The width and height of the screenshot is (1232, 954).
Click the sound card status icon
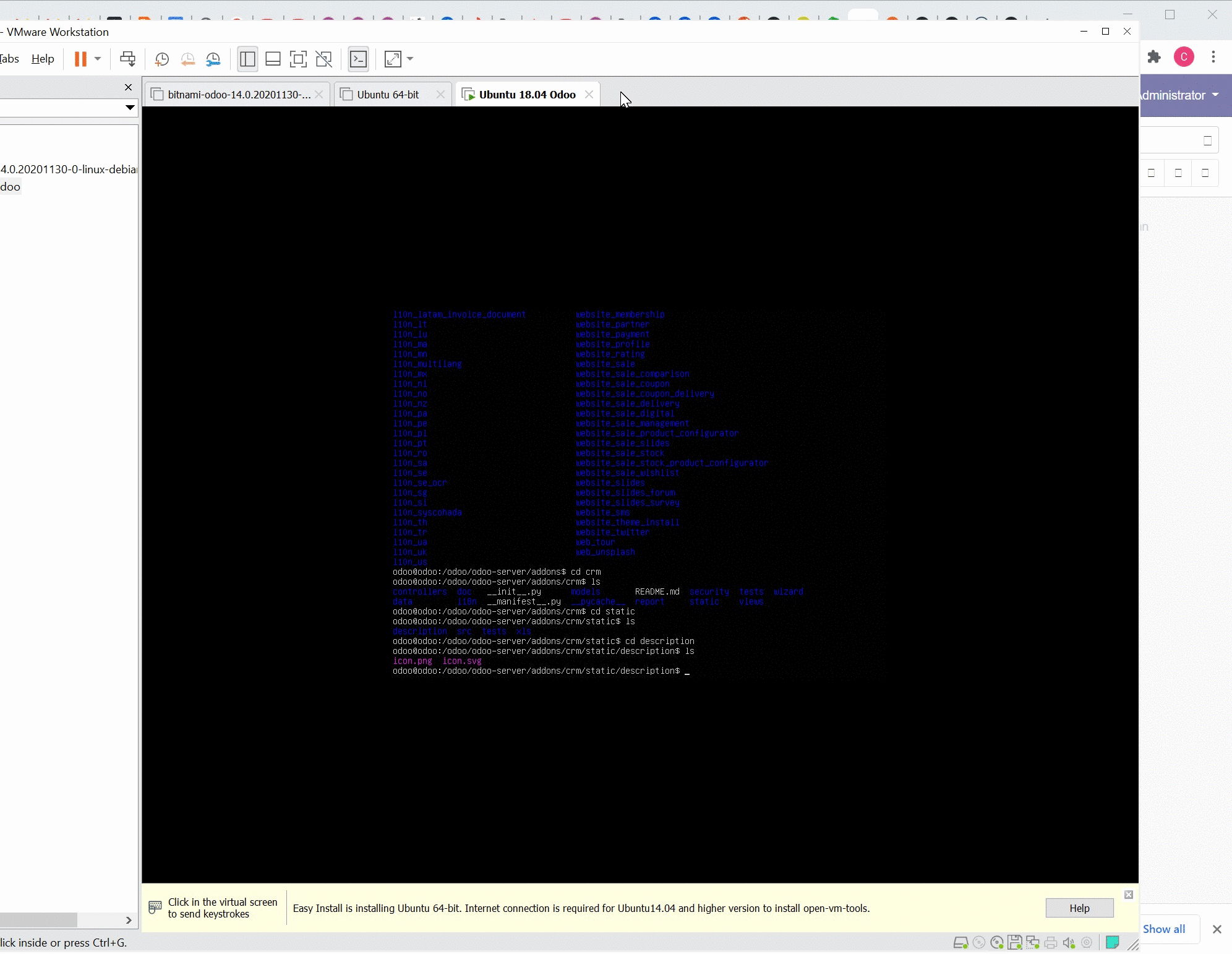pos(1069,943)
